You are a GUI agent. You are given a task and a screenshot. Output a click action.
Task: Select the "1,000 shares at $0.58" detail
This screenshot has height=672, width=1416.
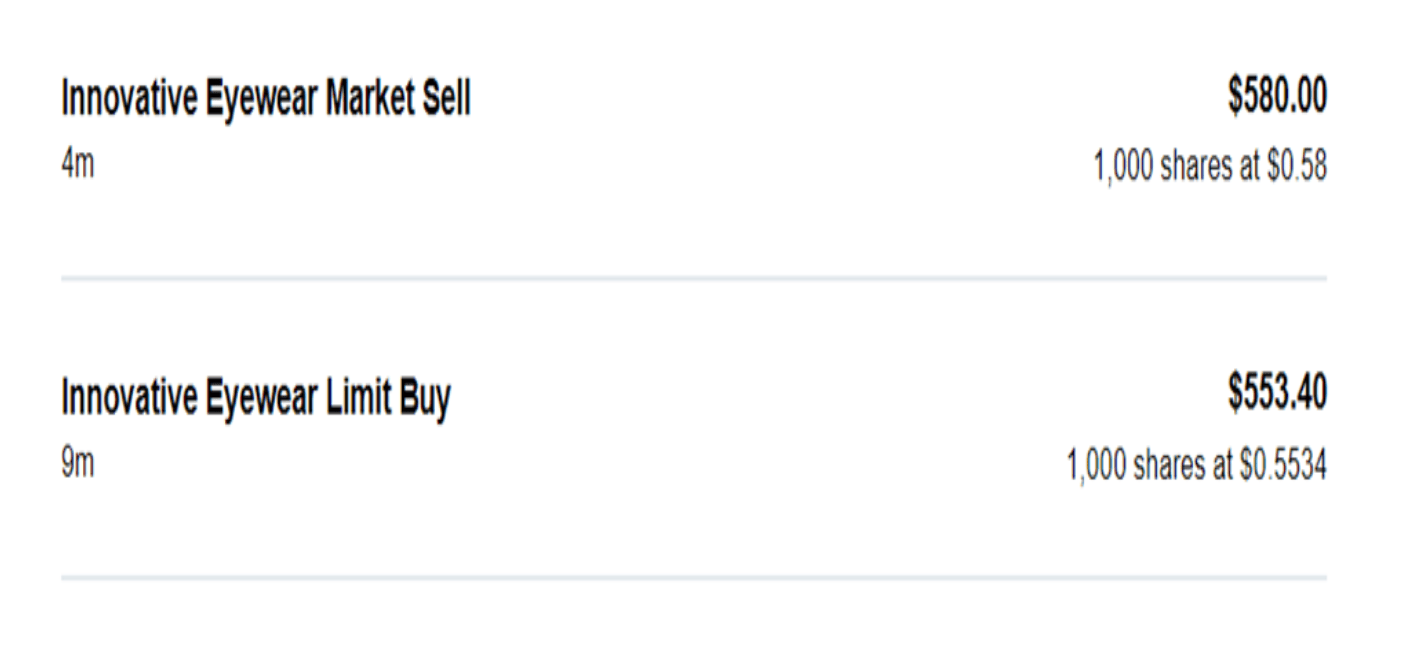tap(1210, 167)
